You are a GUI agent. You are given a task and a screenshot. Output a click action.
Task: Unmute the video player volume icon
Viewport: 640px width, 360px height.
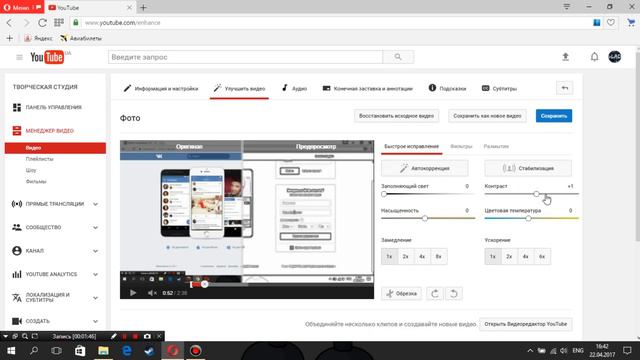point(152,293)
